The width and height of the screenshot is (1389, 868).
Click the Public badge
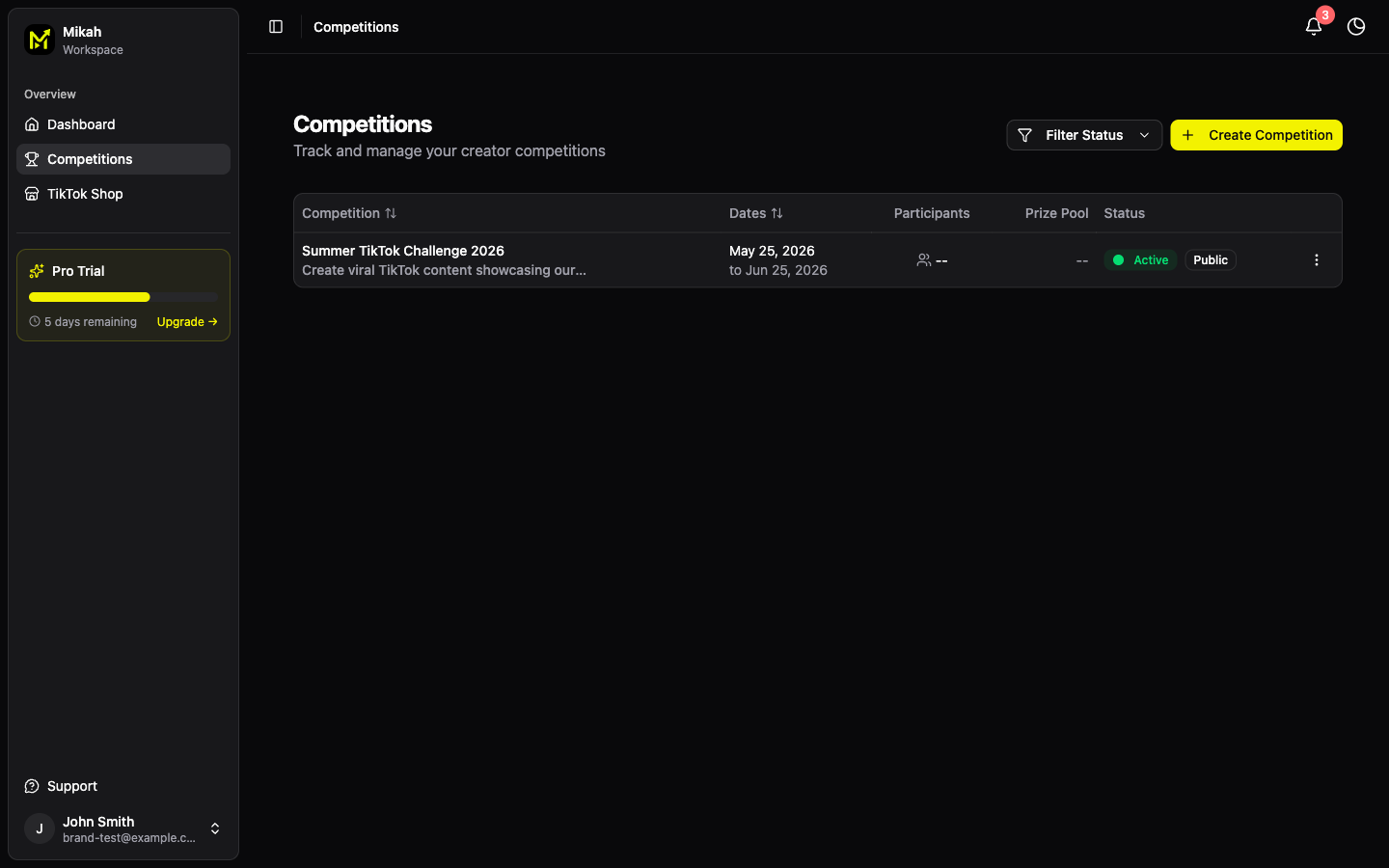click(1211, 260)
